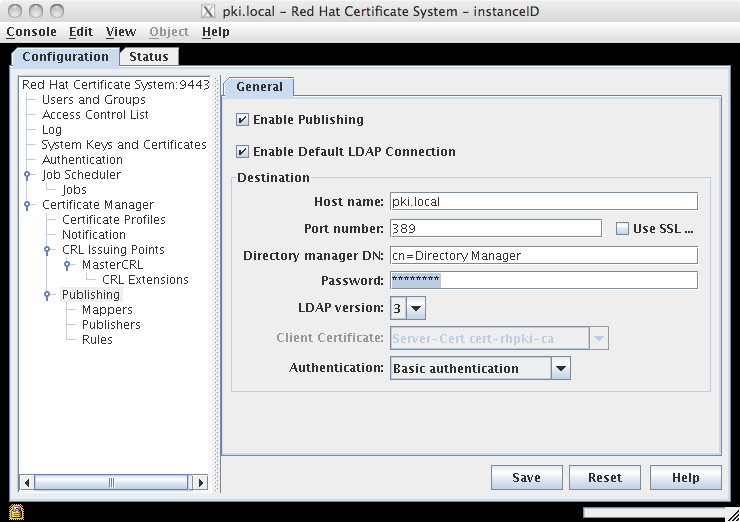Toggle the Enable Publishing checkbox
This screenshot has height=522, width=740.
242,119
